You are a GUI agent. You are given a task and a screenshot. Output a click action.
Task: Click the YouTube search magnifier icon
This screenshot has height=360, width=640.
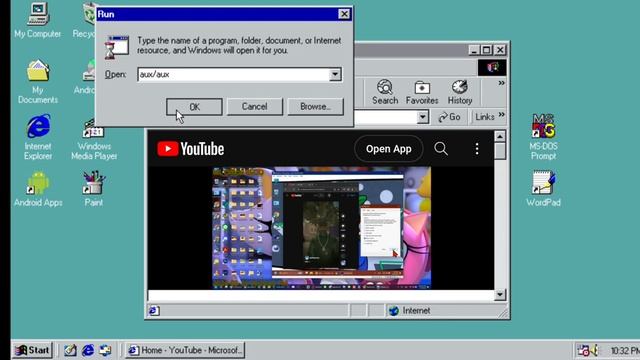point(441,149)
